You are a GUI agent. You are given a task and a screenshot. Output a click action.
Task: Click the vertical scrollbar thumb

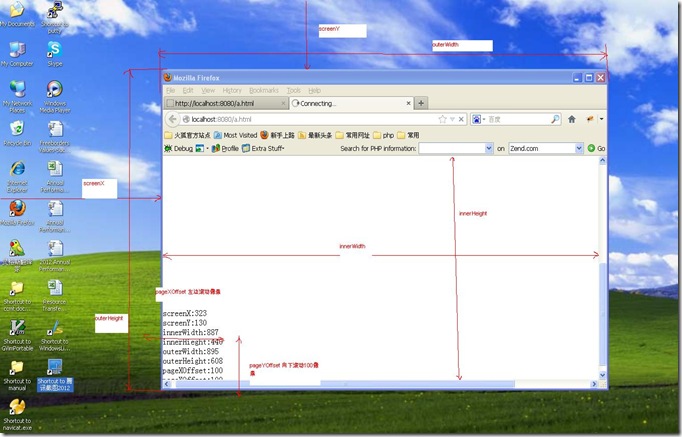click(x=602, y=314)
